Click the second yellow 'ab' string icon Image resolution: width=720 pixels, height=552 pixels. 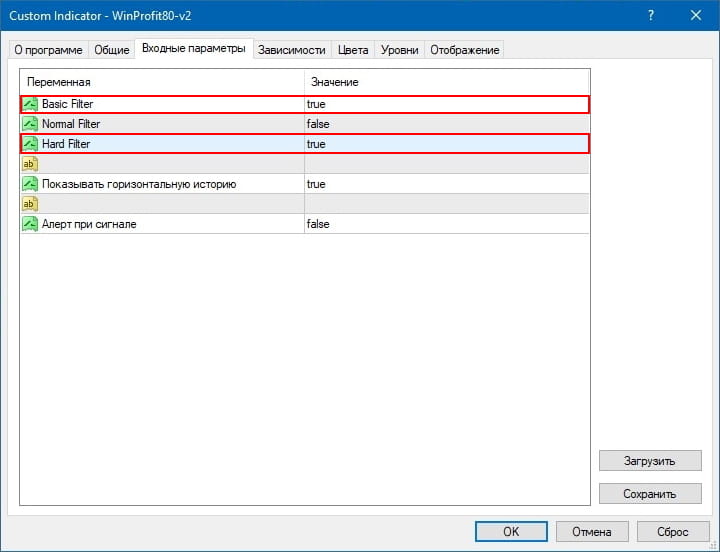[30, 204]
